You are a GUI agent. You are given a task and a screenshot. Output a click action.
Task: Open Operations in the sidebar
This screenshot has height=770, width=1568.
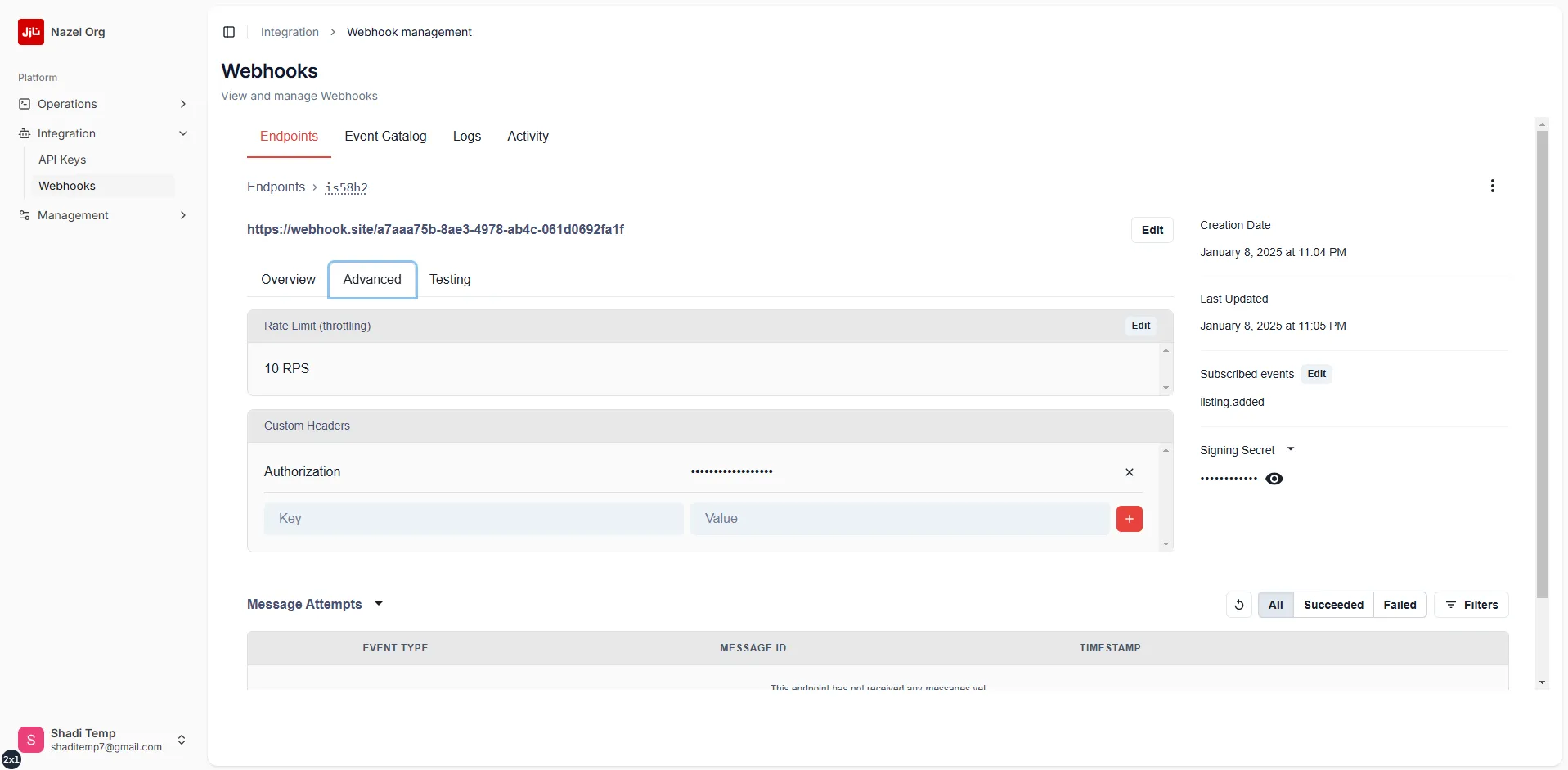coord(68,103)
